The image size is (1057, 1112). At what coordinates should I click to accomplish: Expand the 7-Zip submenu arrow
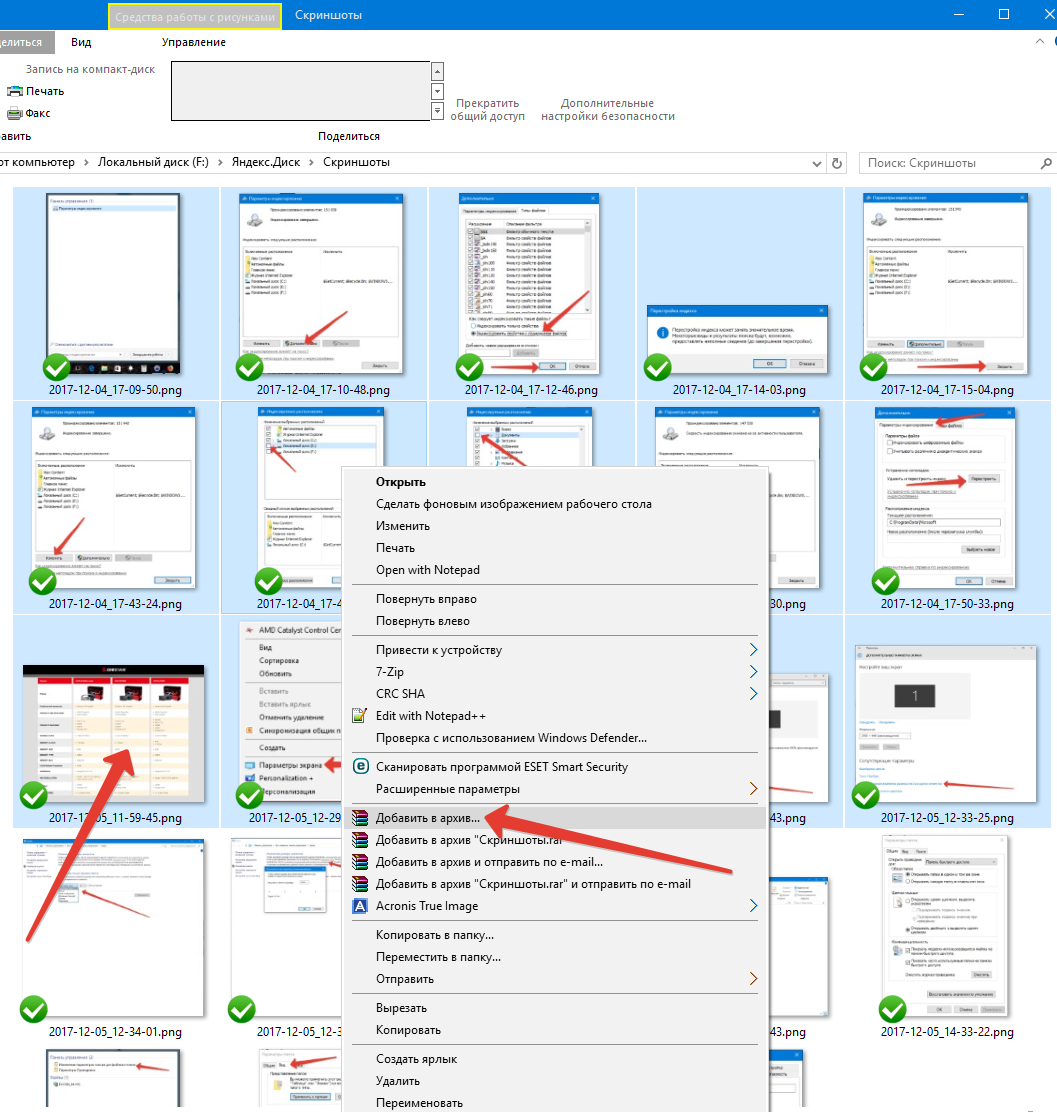(x=753, y=672)
